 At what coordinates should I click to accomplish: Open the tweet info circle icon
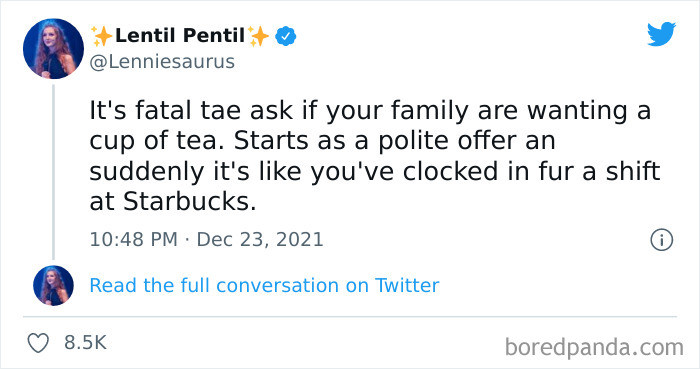coord(661,240)
